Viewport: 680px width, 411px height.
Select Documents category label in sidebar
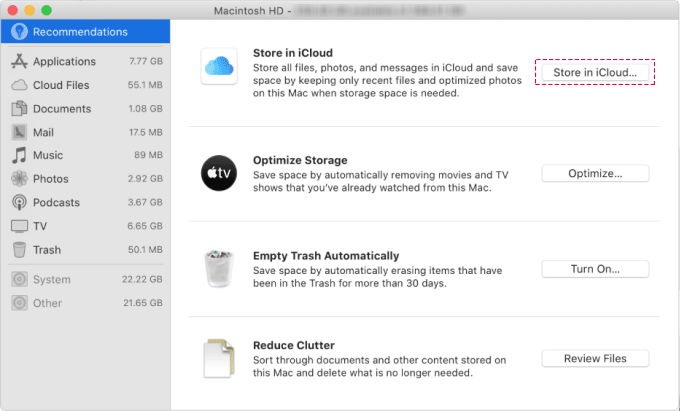tap(62, 109)
